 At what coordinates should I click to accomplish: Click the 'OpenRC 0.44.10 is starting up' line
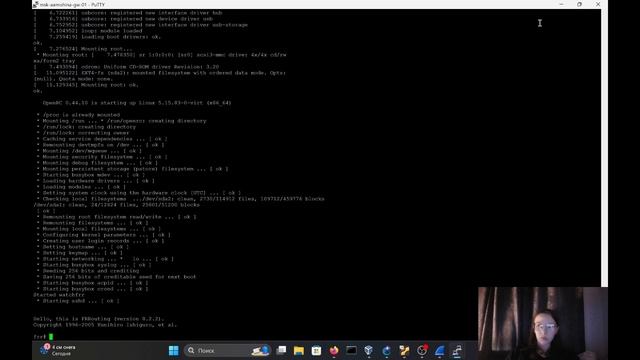pyautogui.click(x=137, y=103)
